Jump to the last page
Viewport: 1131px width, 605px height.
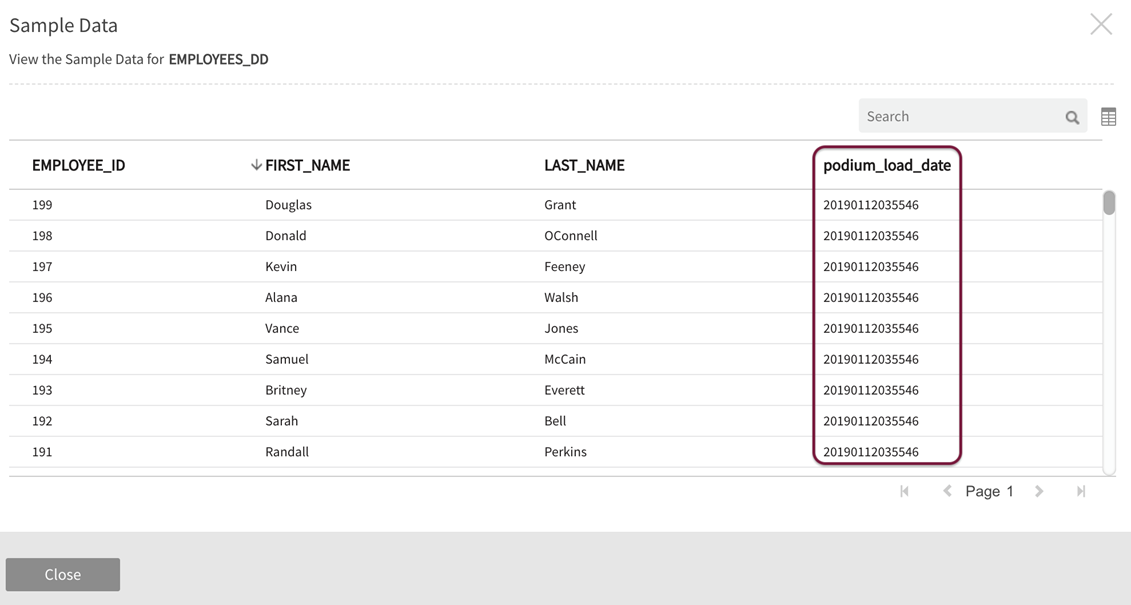(1081, 491)
